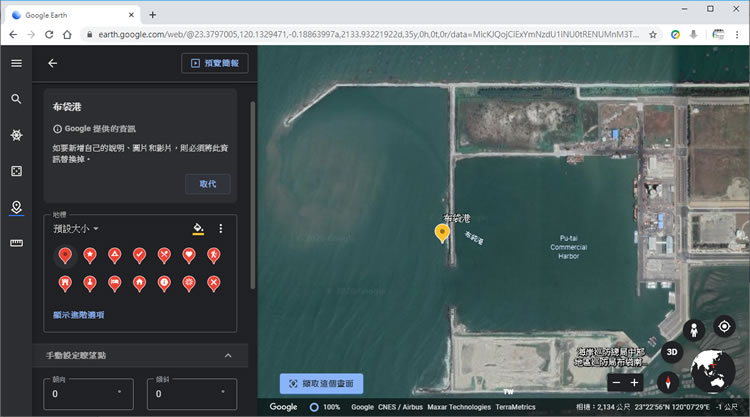Select the hotel bed pin icon
This screenshot has width=750, height=417.
pyautogui.click(x=114, y=283)
